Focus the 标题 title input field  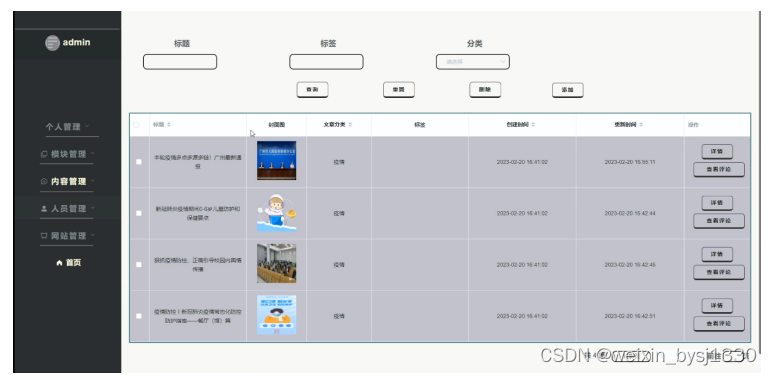(x=180, y=62)
